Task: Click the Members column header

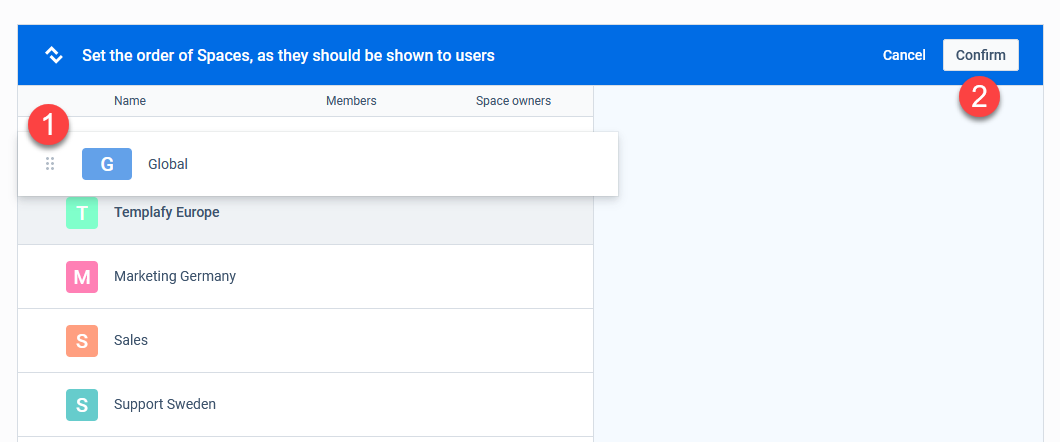Action: coord(351,101)
